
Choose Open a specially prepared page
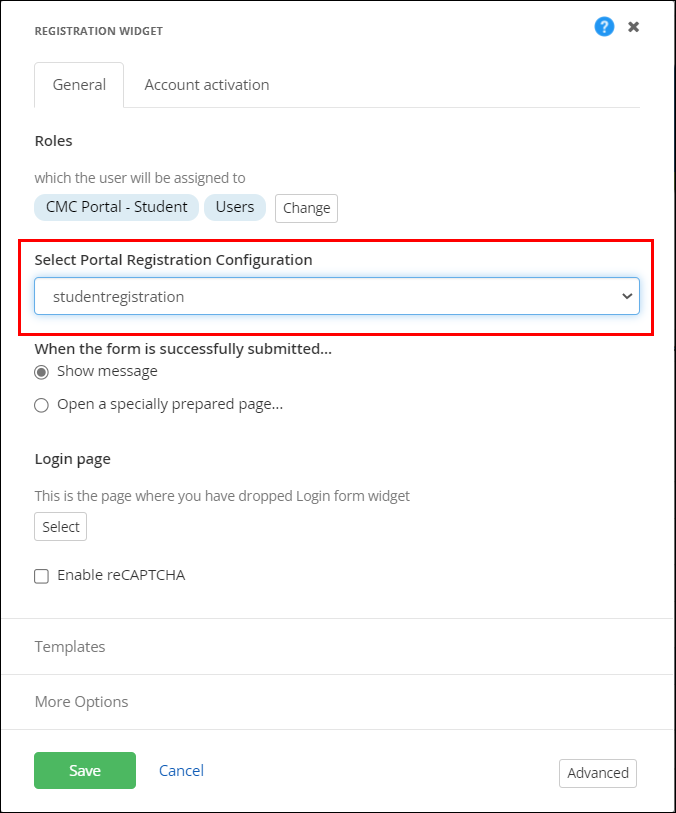pos(41,405)
